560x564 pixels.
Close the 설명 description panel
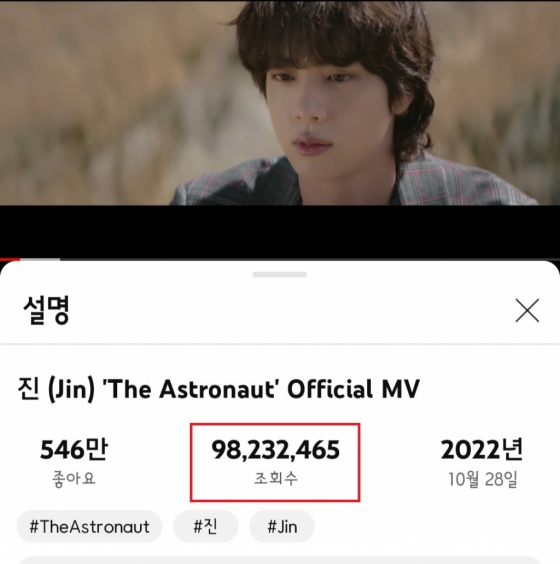(527, 310)
